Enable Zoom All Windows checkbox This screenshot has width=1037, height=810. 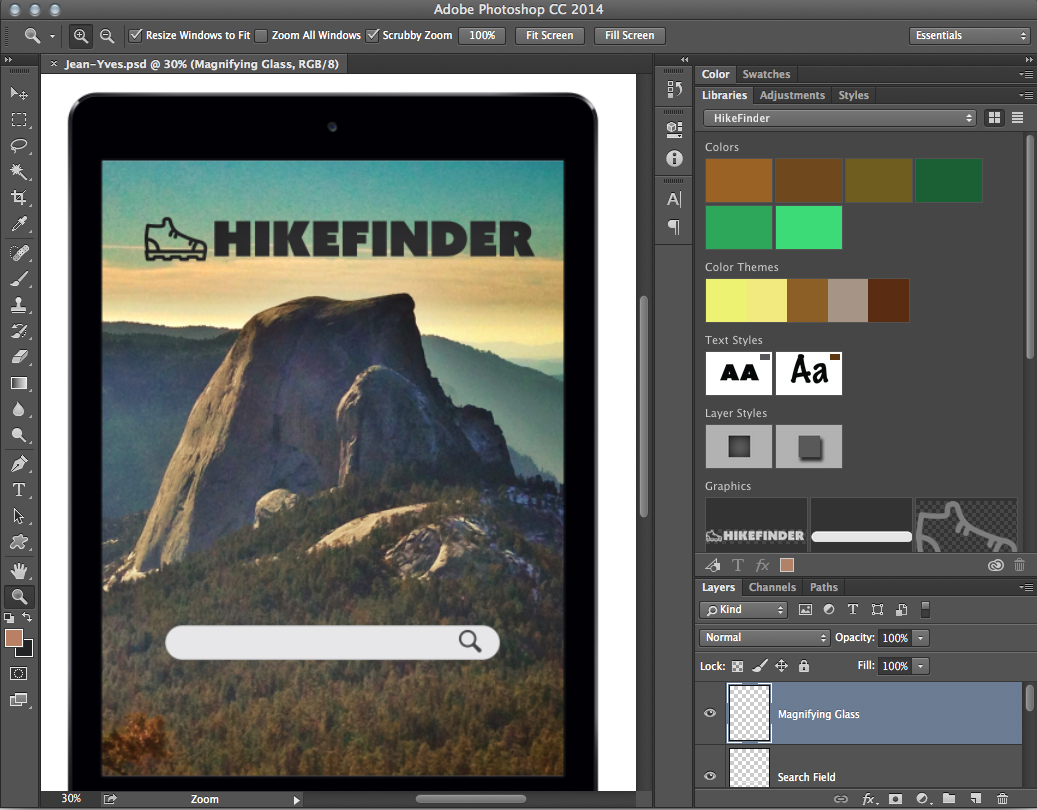click(x=261, y=36)
